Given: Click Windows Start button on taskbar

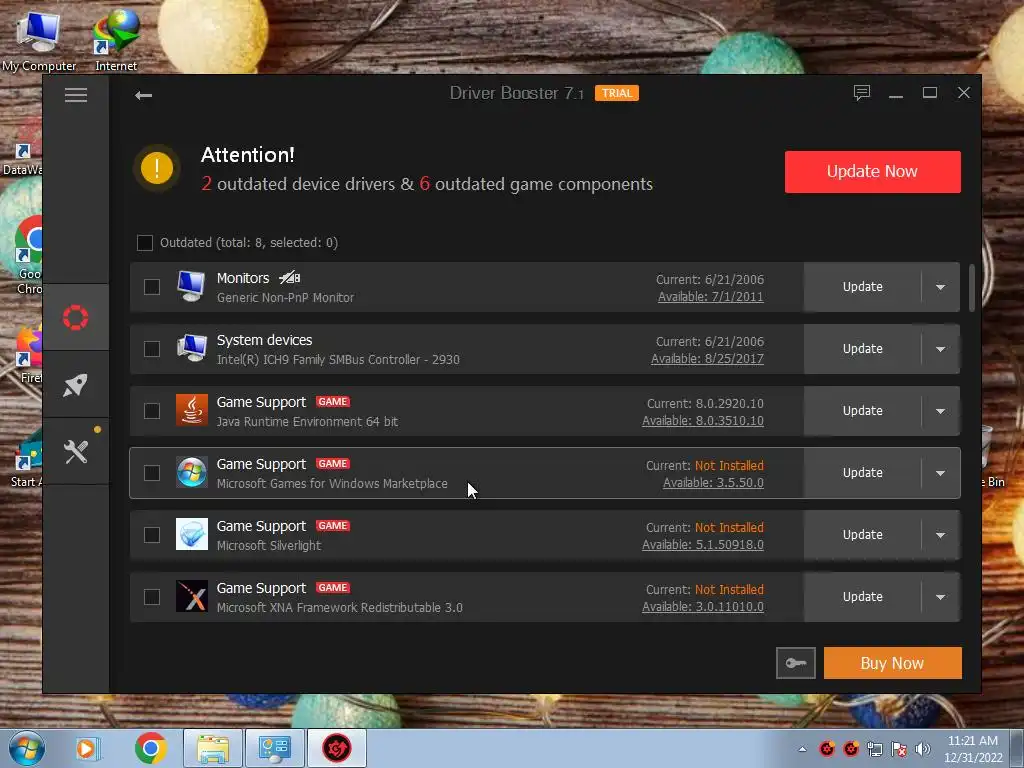Looking at the screenshot, I should tap(27, 748).
